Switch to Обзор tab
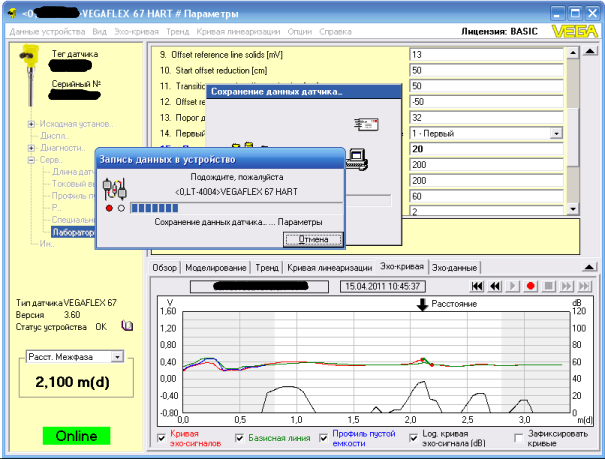The width and height of the screenshot is (605, 459). (x=164, y=268)
